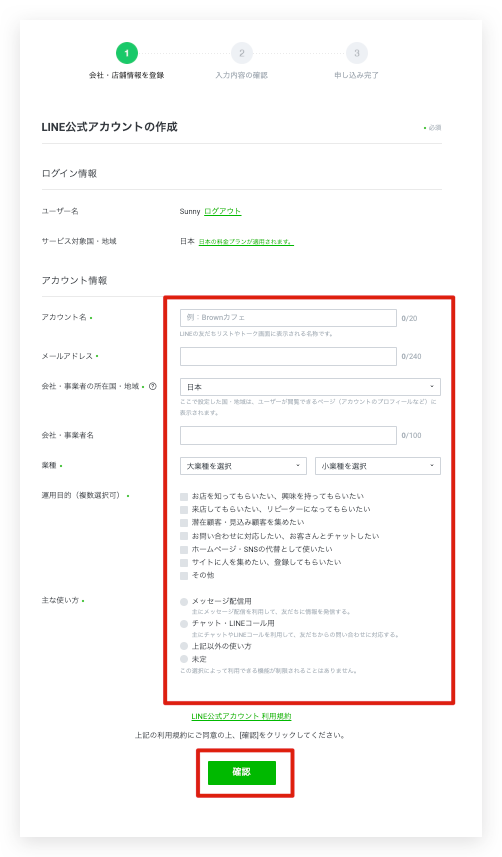Screen dimensions: 502x857
Task: Click step 2 circle in progress indicator
Action: tap(242, 53)
